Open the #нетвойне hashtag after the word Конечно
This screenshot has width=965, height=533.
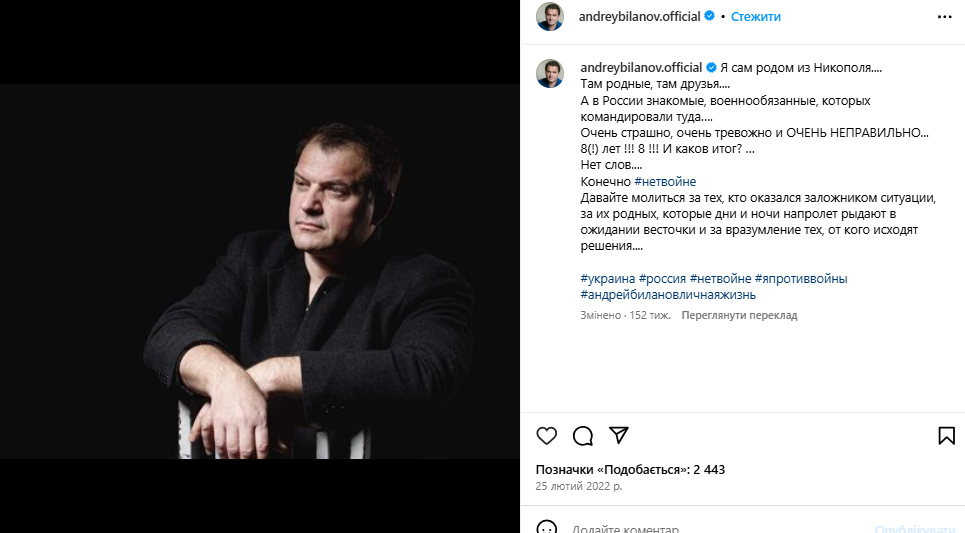tap(665, 182)
